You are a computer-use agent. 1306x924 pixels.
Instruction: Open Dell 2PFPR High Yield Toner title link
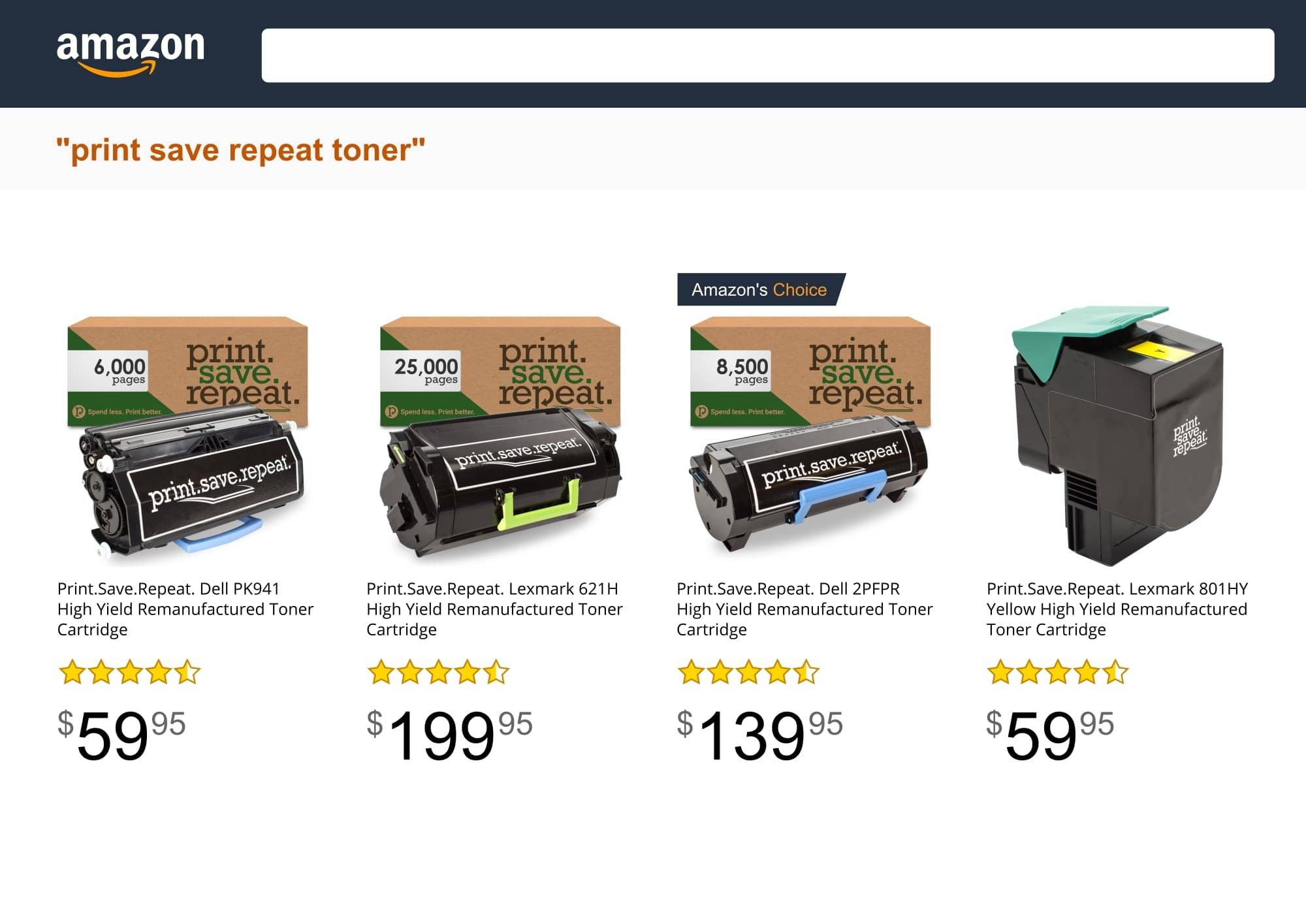pyautogui.click(x=804, y=609)
